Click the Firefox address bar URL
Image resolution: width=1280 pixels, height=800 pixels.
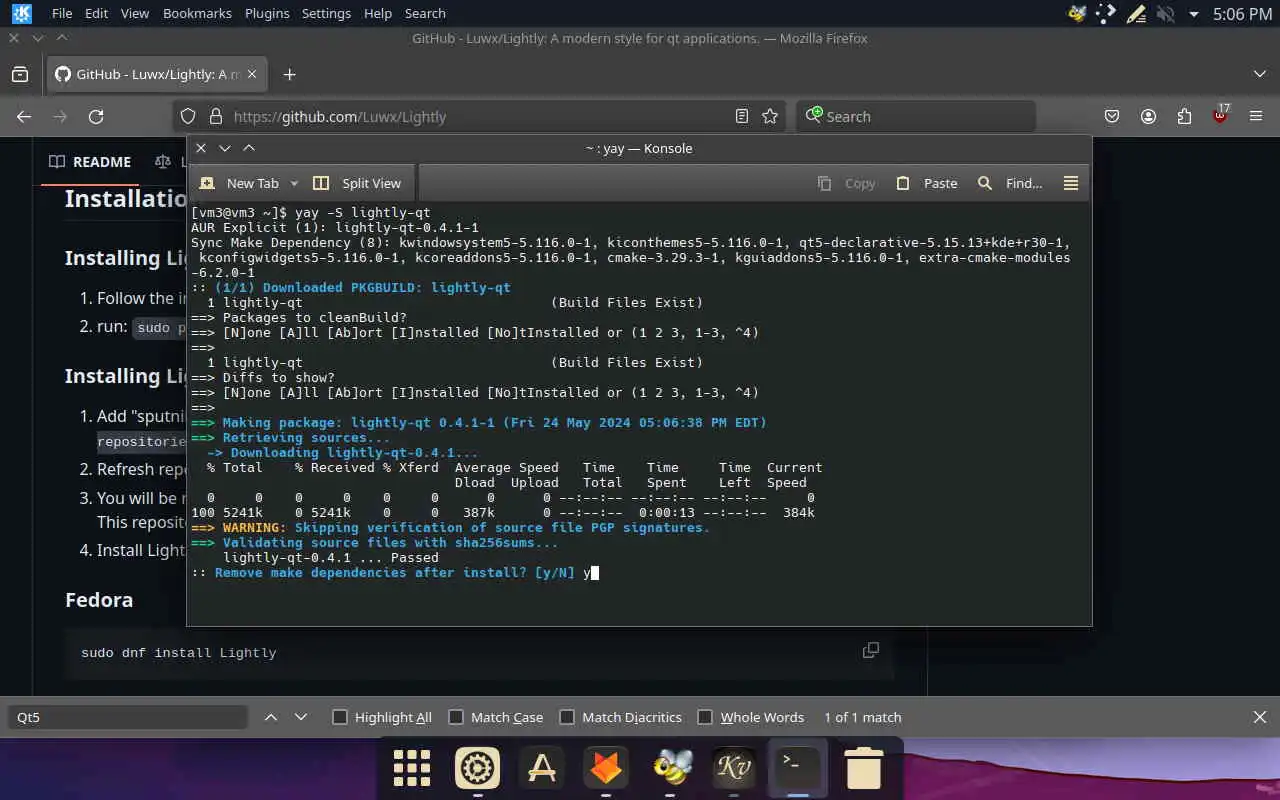coord(340,116)
